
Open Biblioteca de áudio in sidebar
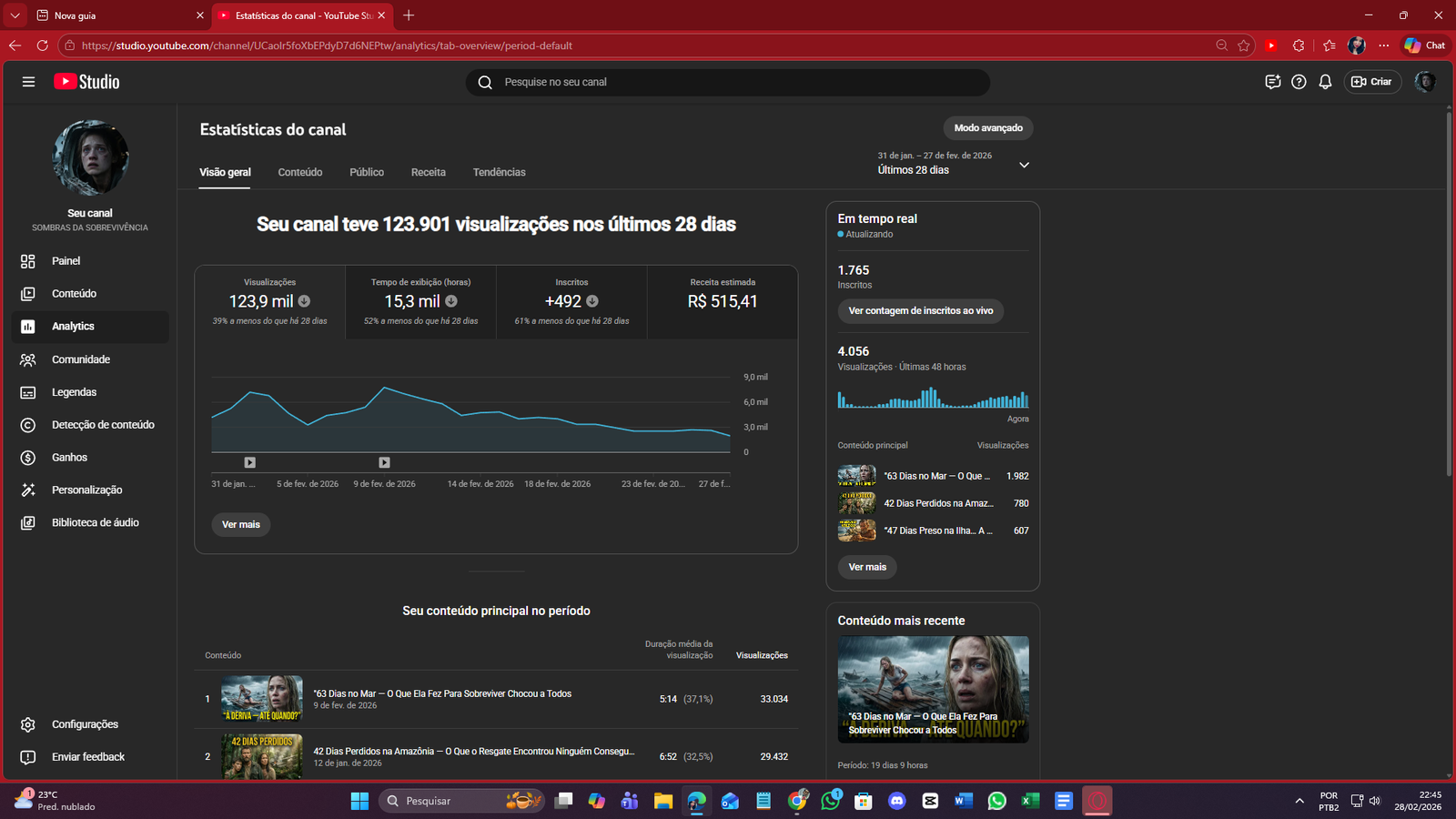pyautogui.click(x=95, y=523)
